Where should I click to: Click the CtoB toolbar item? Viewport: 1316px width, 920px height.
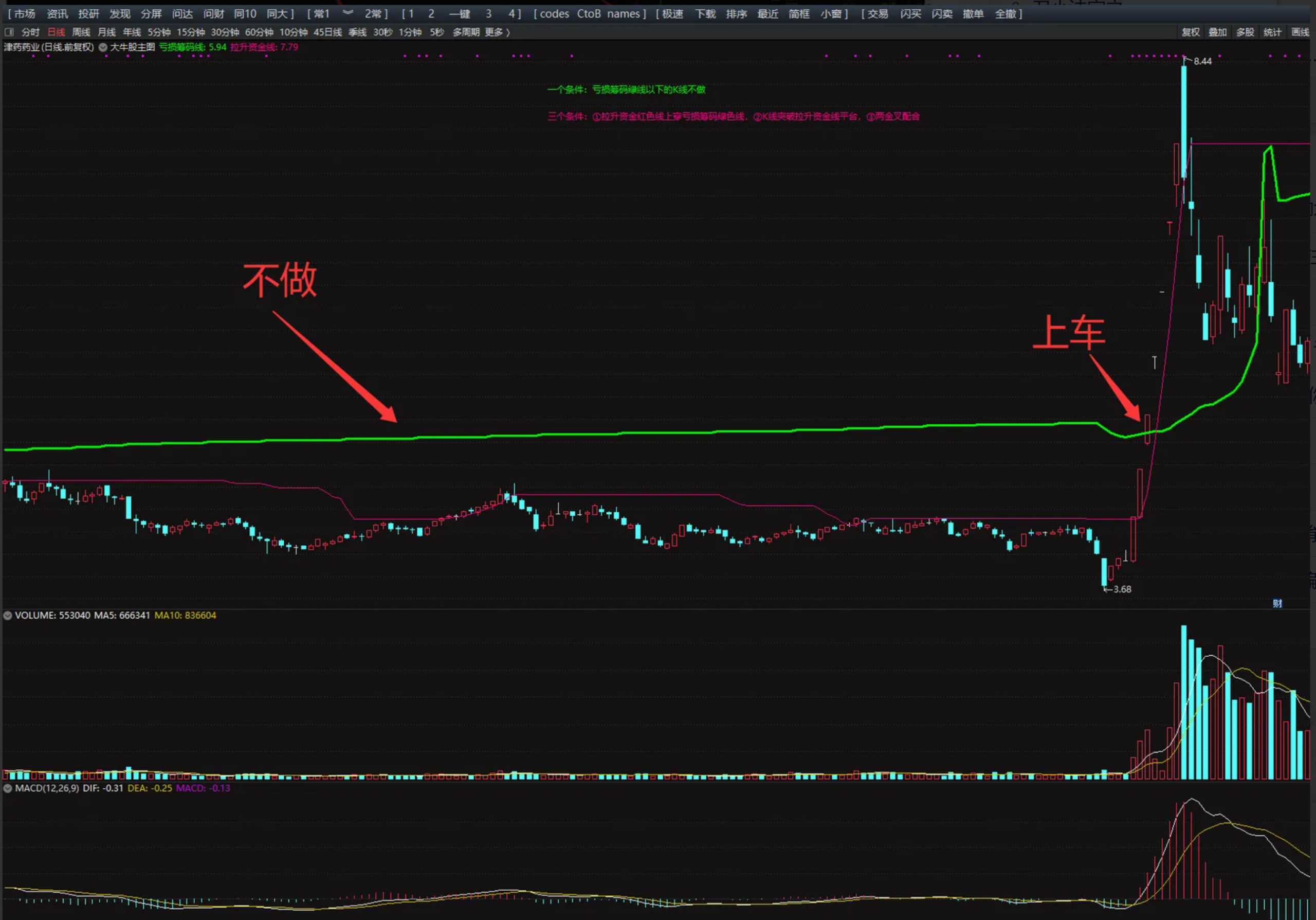tap(589, 14)
